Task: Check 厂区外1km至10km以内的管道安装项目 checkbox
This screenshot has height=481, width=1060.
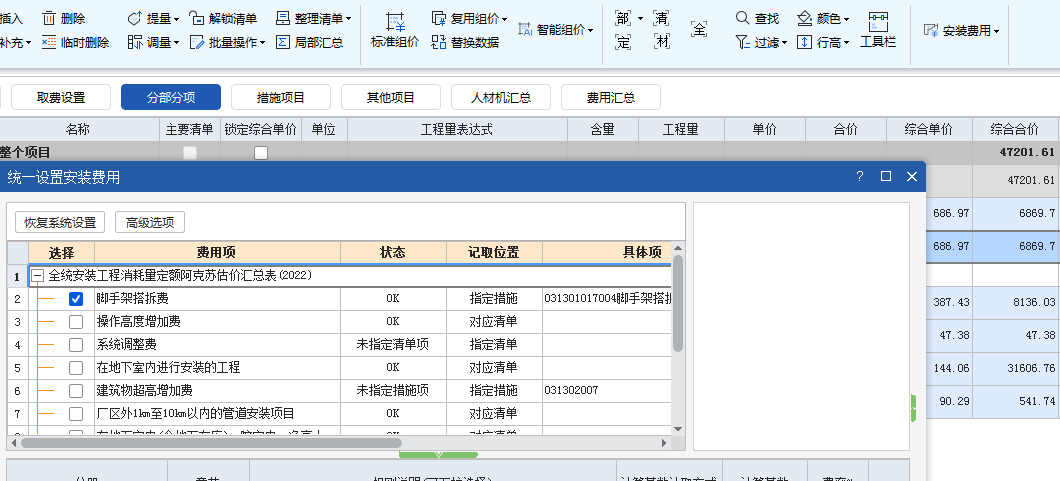Action: pos(76,413)
